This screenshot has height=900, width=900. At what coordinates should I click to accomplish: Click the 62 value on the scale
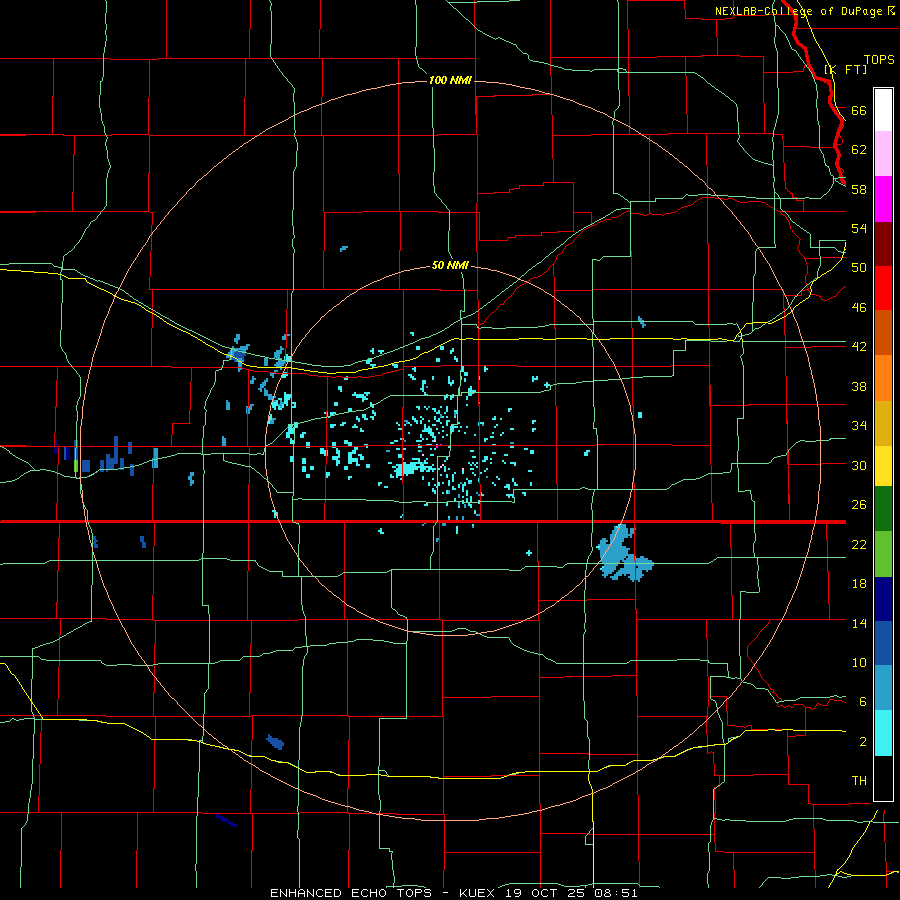(x=859, y=149)
